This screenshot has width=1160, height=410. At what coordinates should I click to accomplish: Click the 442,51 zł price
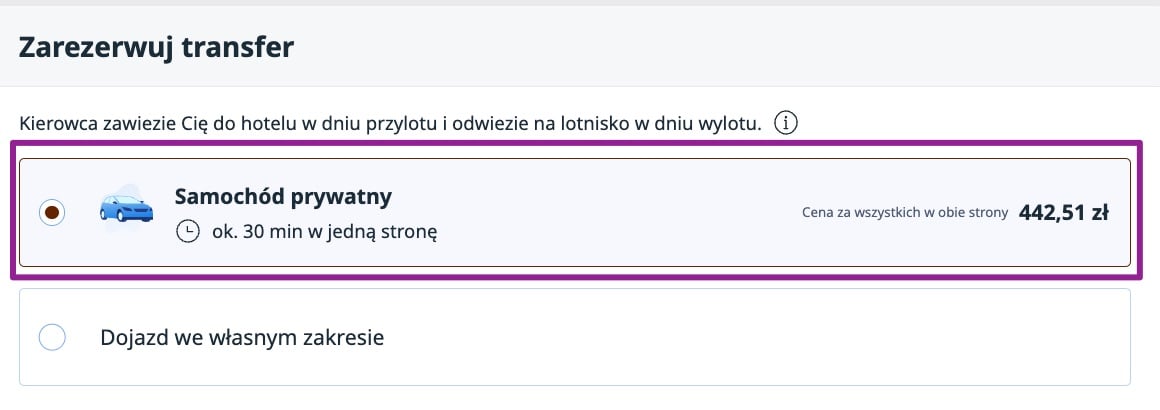point(1064,212)
